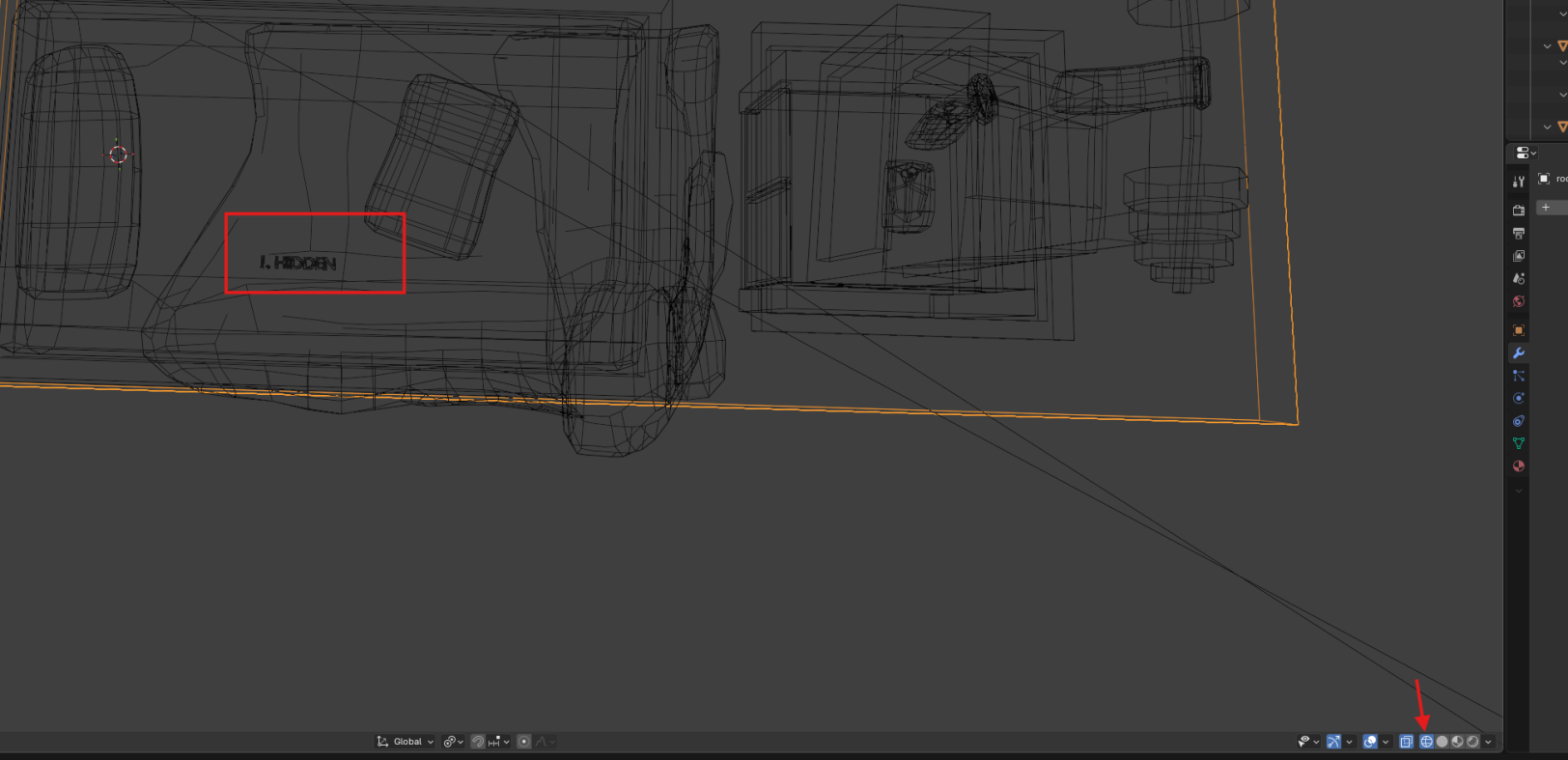Toggle proportional editing

tap(524, 742)
